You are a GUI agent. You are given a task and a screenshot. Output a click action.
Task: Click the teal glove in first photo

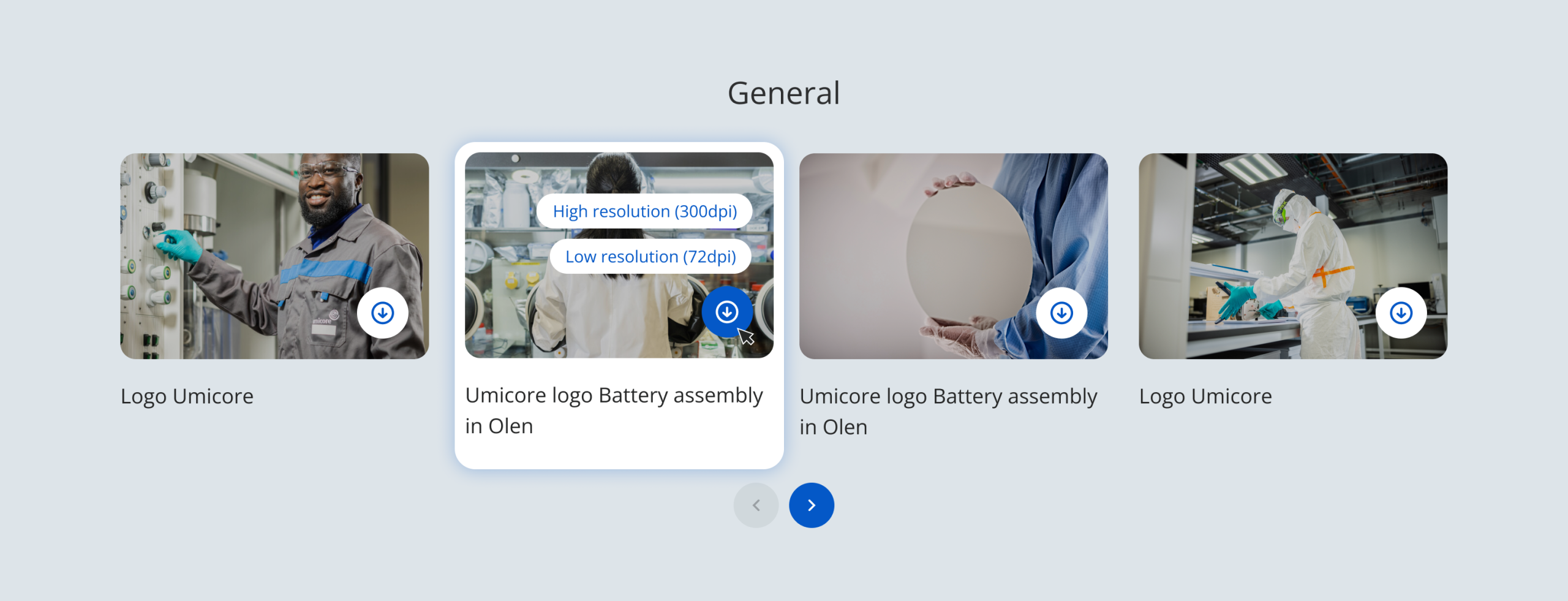(179, 244)
